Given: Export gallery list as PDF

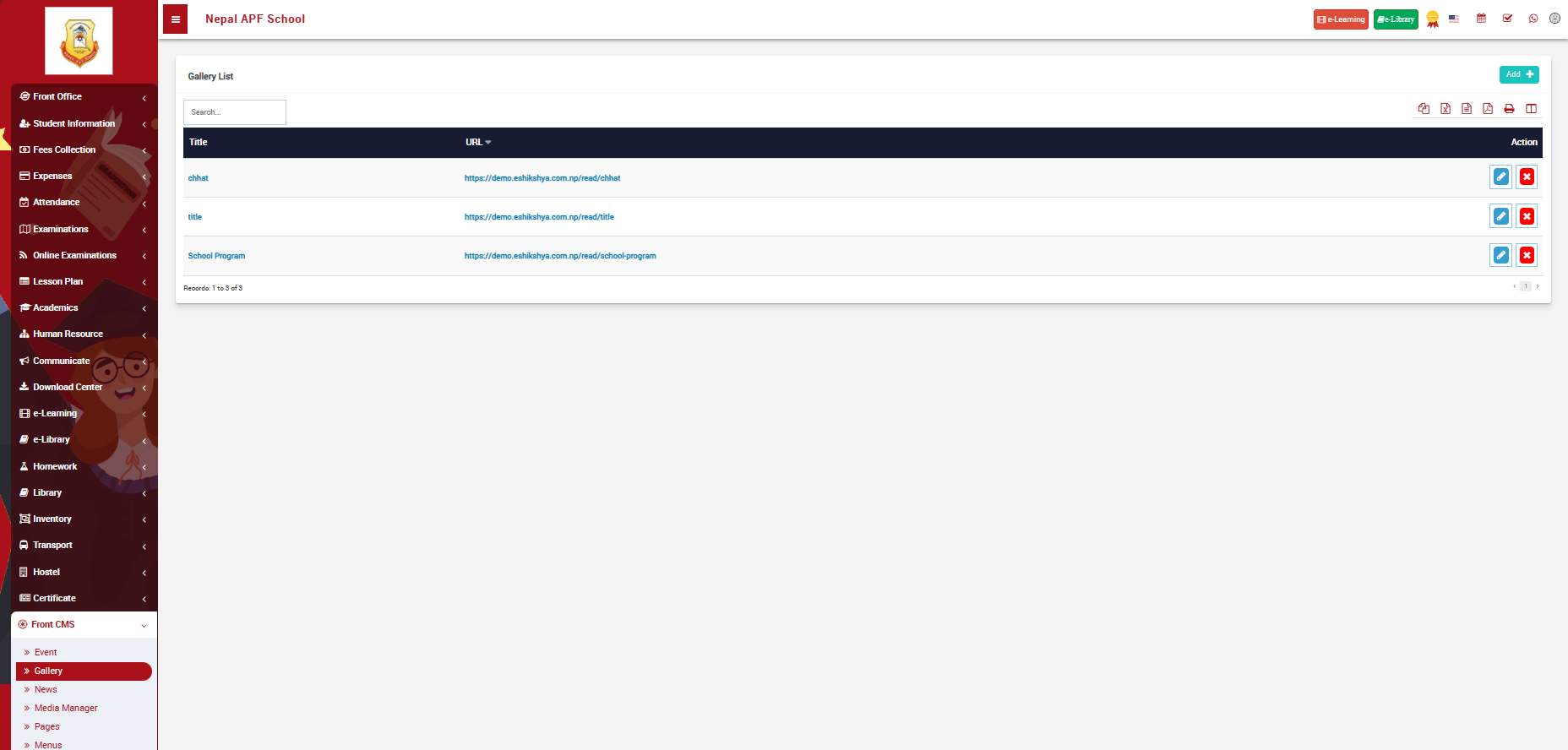Looking at the screenshot, I should pyautogui.click(x=1488, y=109).
